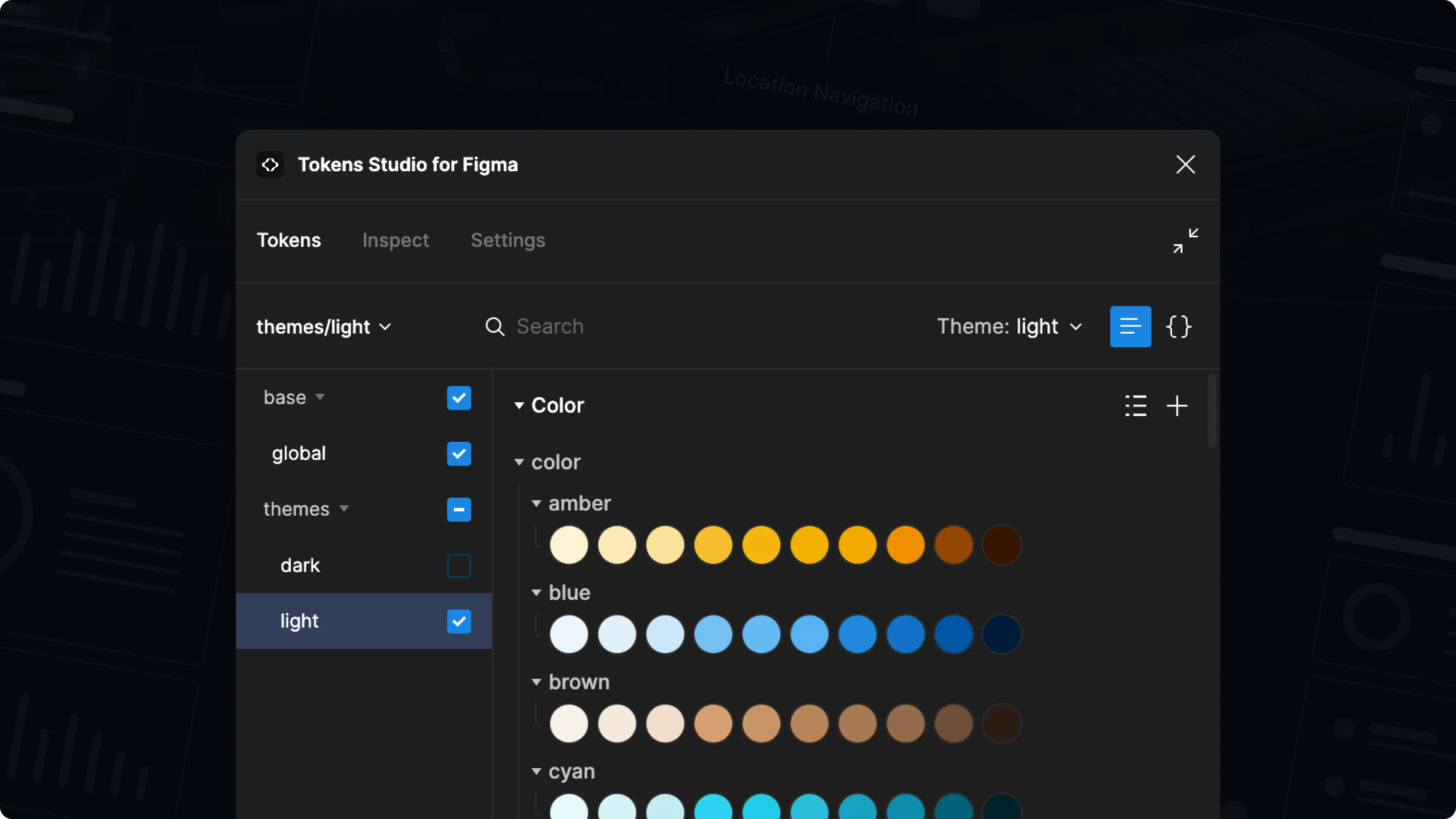Select the light token set row
Screen dimensions: 1456x819
(x=364, y=621)
